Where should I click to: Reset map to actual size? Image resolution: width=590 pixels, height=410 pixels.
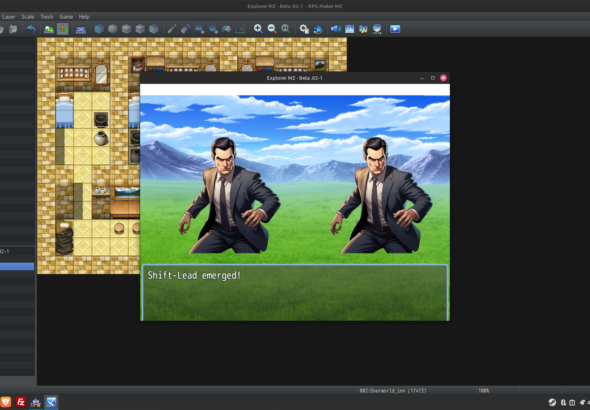[286, 29]
